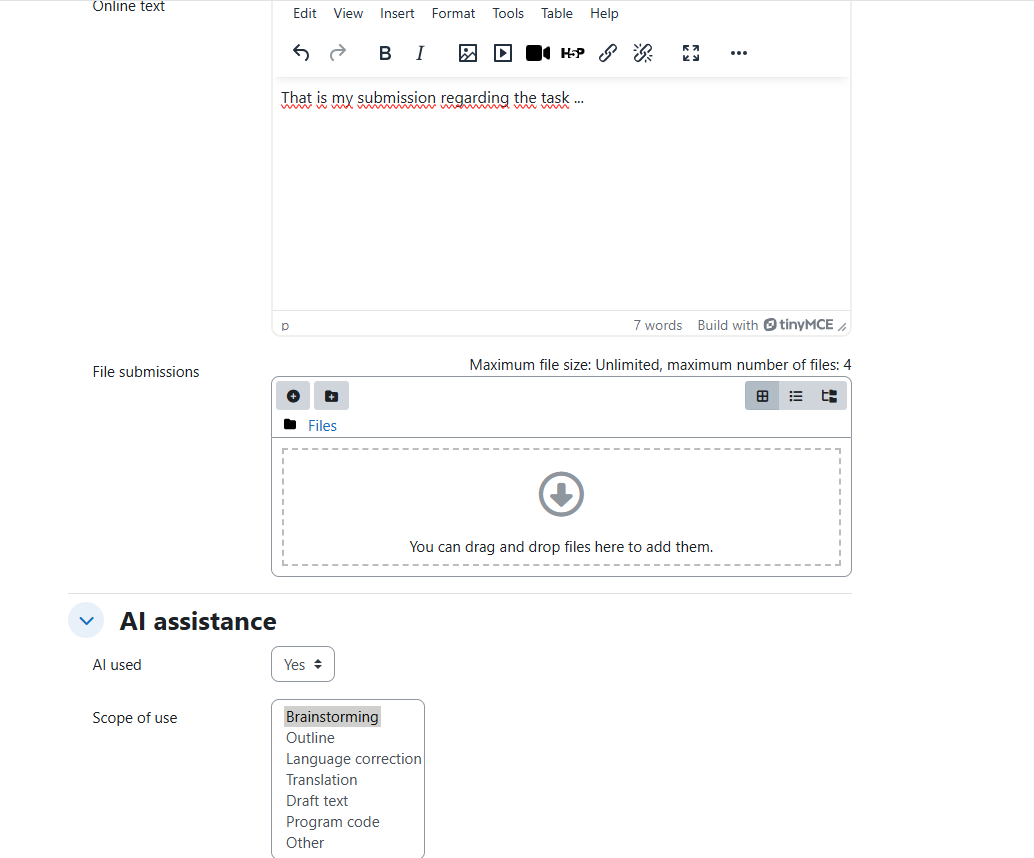Viewport: 1034px width, 858px height.
Task: Click the p element path in status bar
Action: click(x=285, y=325)
